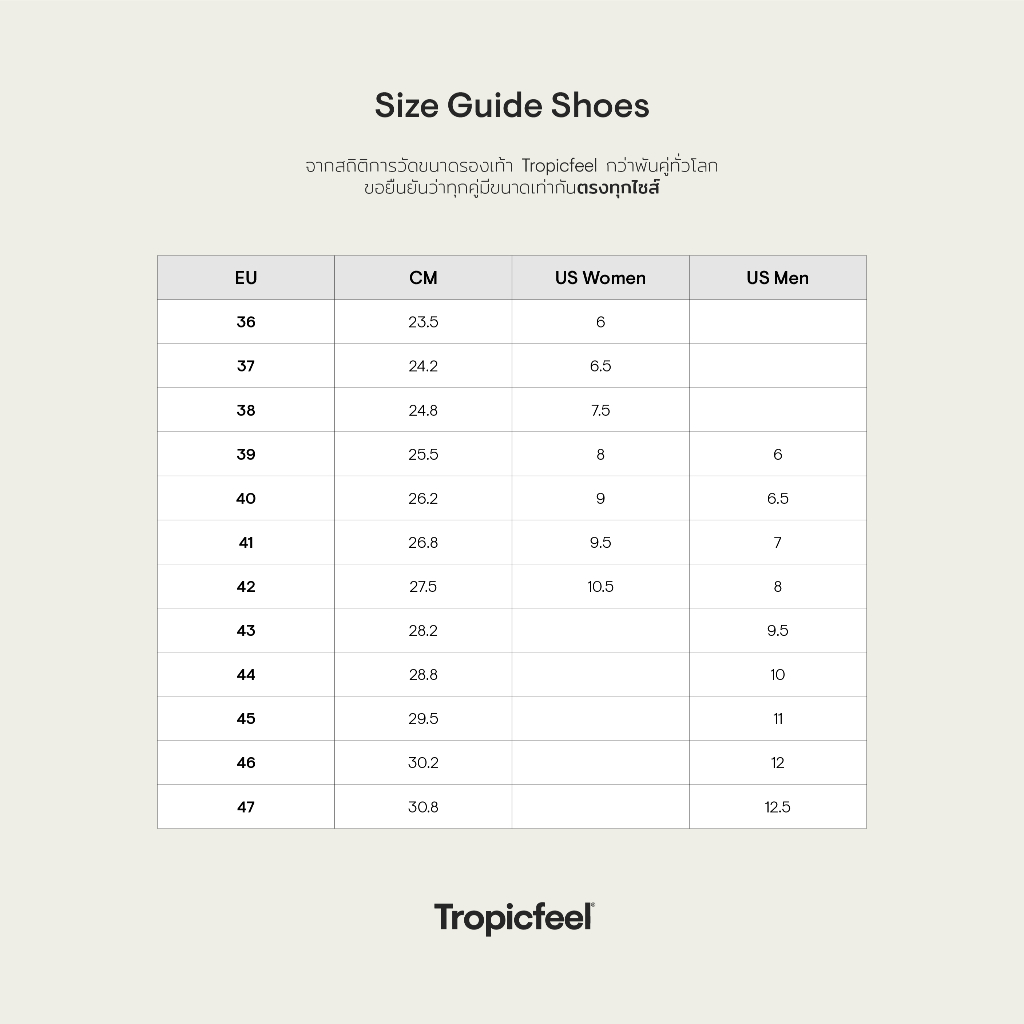The height and width of the screenshot is (1024, 1024).
Task: Click the US Men column header
Action: click(777, 278)
